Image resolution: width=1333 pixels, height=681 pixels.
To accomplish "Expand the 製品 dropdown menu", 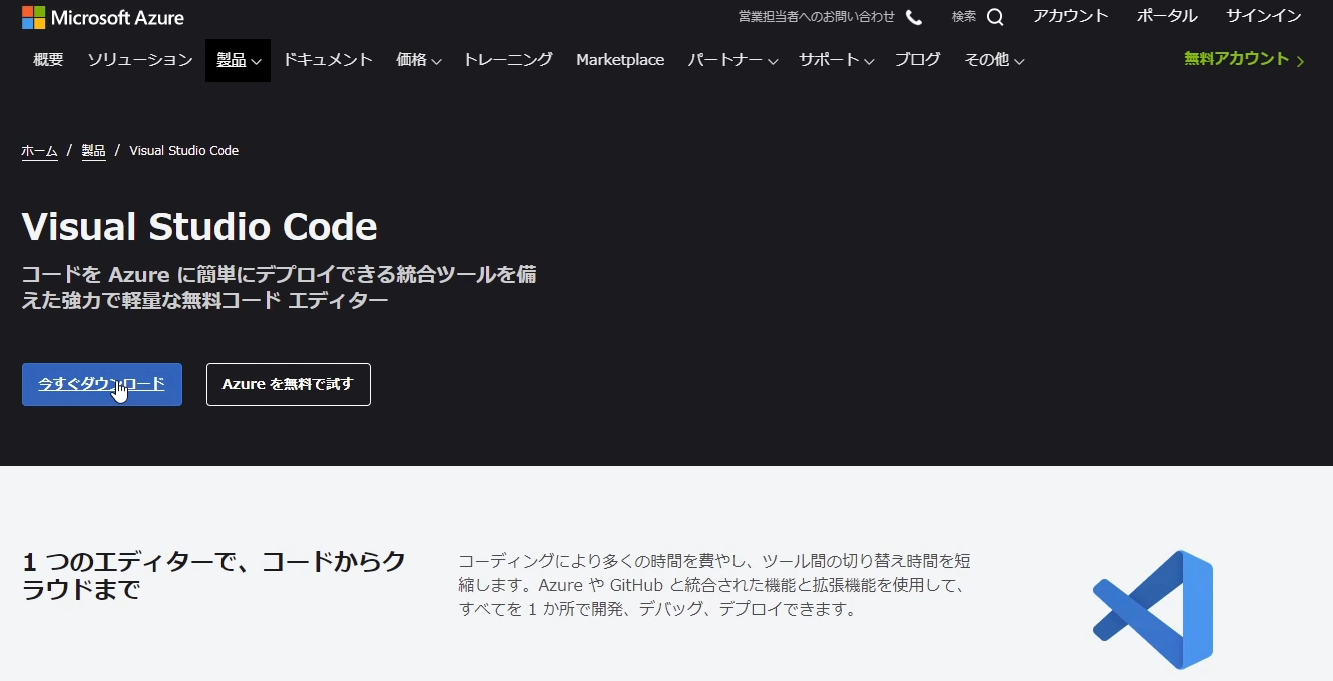I will point(238,60).
